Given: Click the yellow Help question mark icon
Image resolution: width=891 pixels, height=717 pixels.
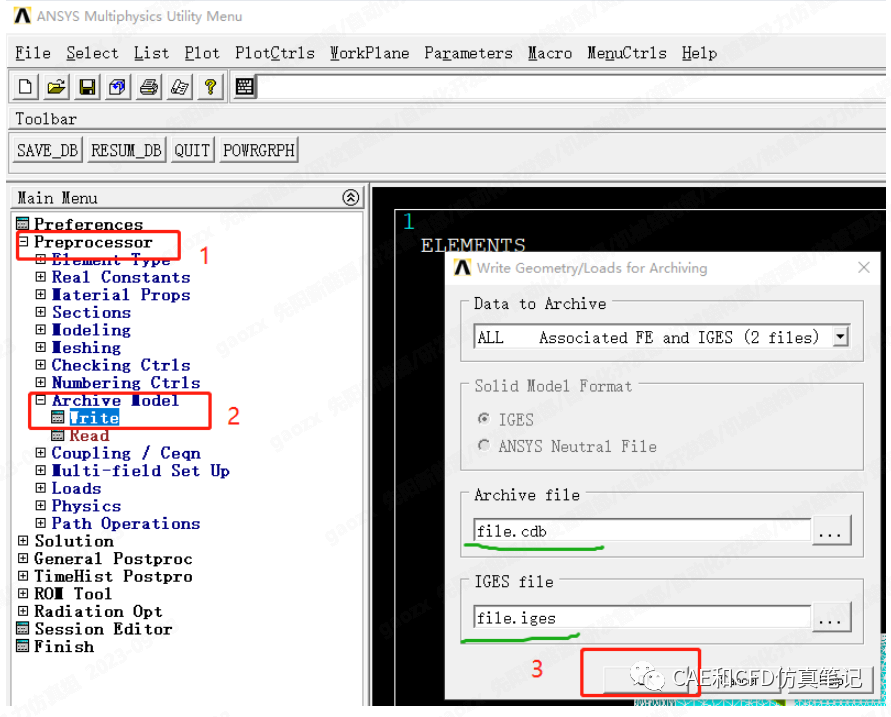Looking at the screenshot, I should tap(210, 87).
